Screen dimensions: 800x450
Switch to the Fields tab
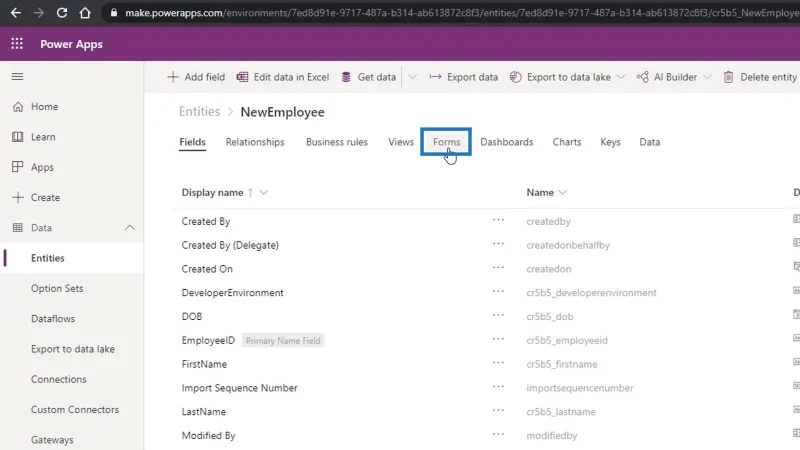192,142
